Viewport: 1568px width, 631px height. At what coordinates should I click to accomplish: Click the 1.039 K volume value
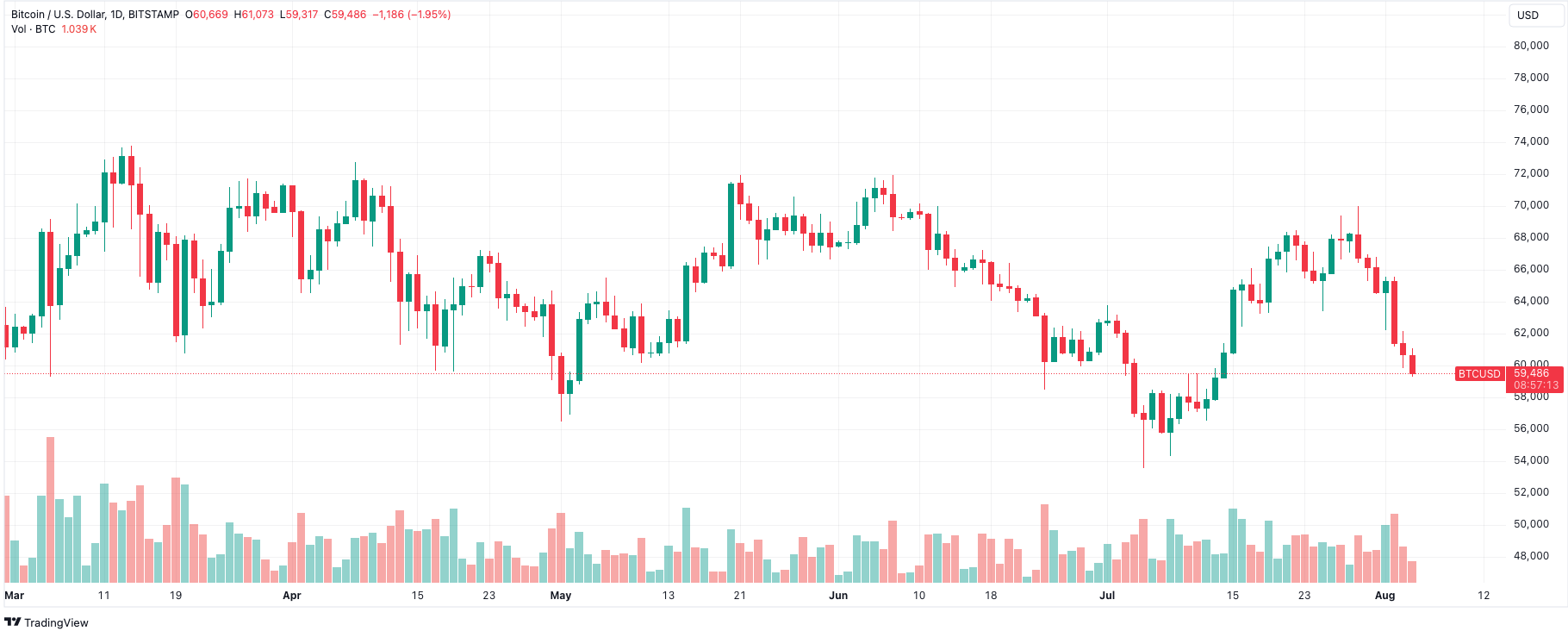pyautogui.click(x=78, y=29)
